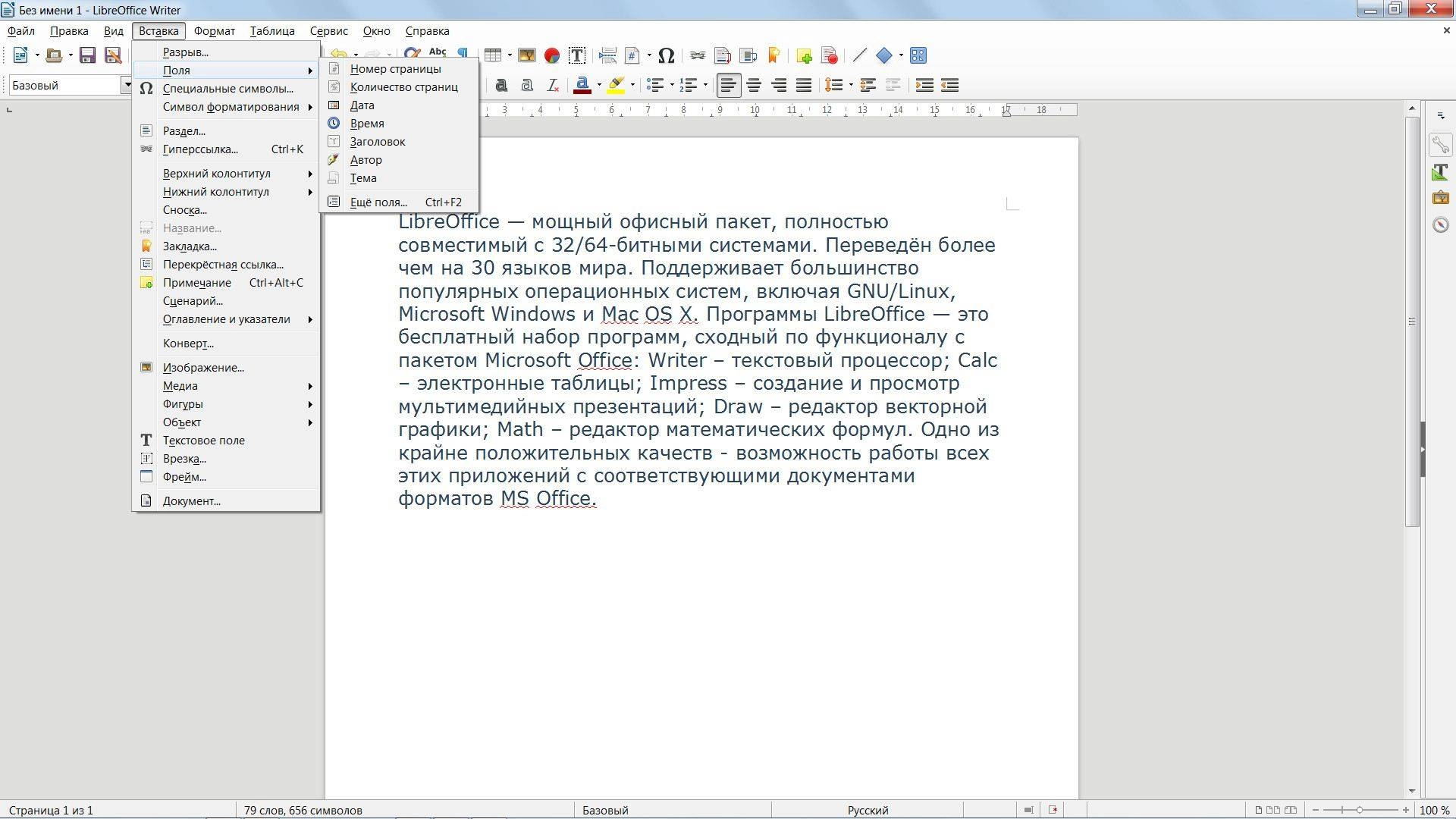
Task: Insert a page break icon
Action: click(x=607, y=55)
